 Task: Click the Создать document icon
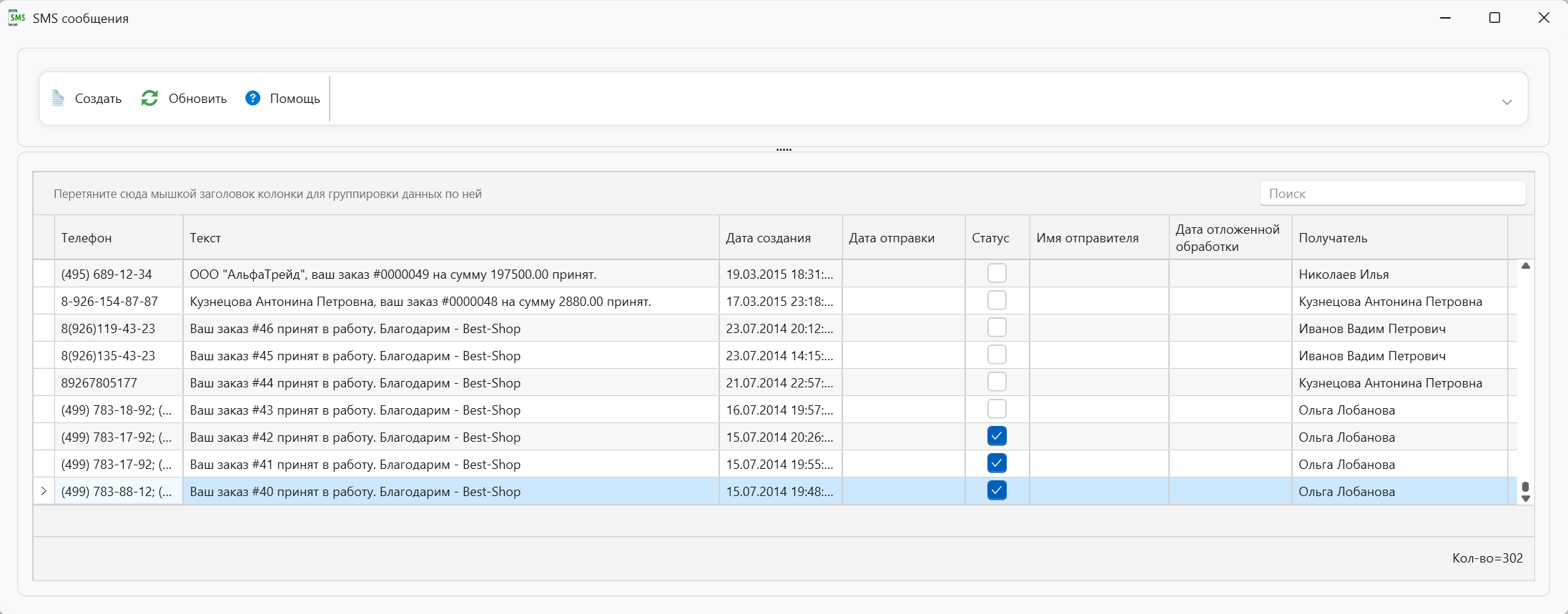59,98
